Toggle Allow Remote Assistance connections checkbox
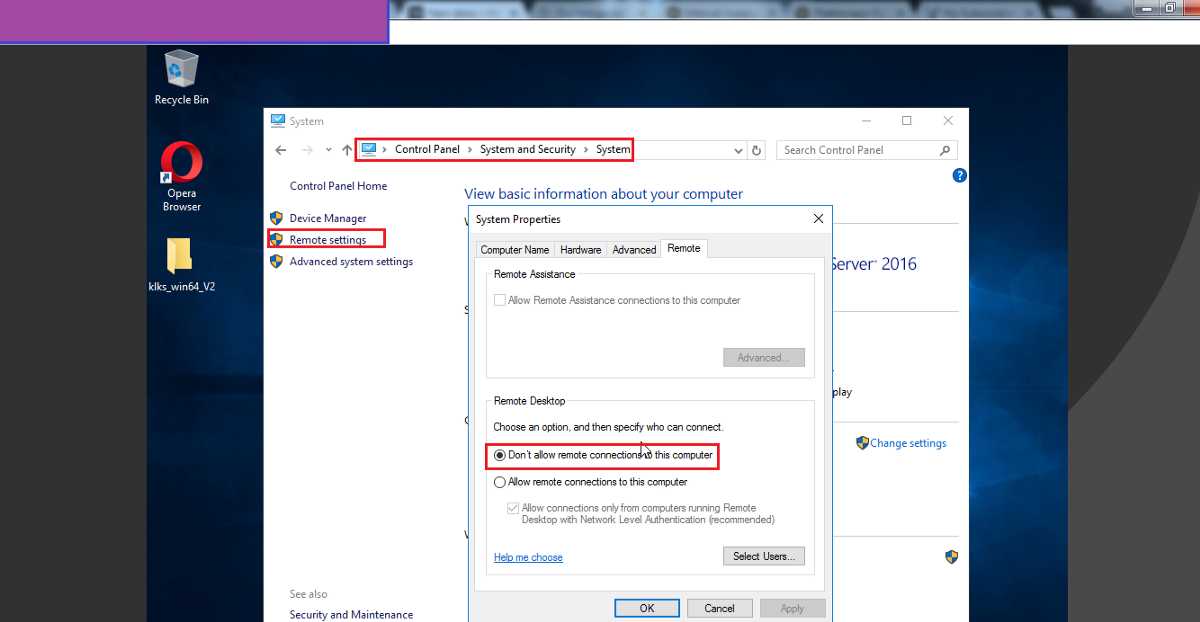This screenshot has width=1200, height=622. (500, 300)
